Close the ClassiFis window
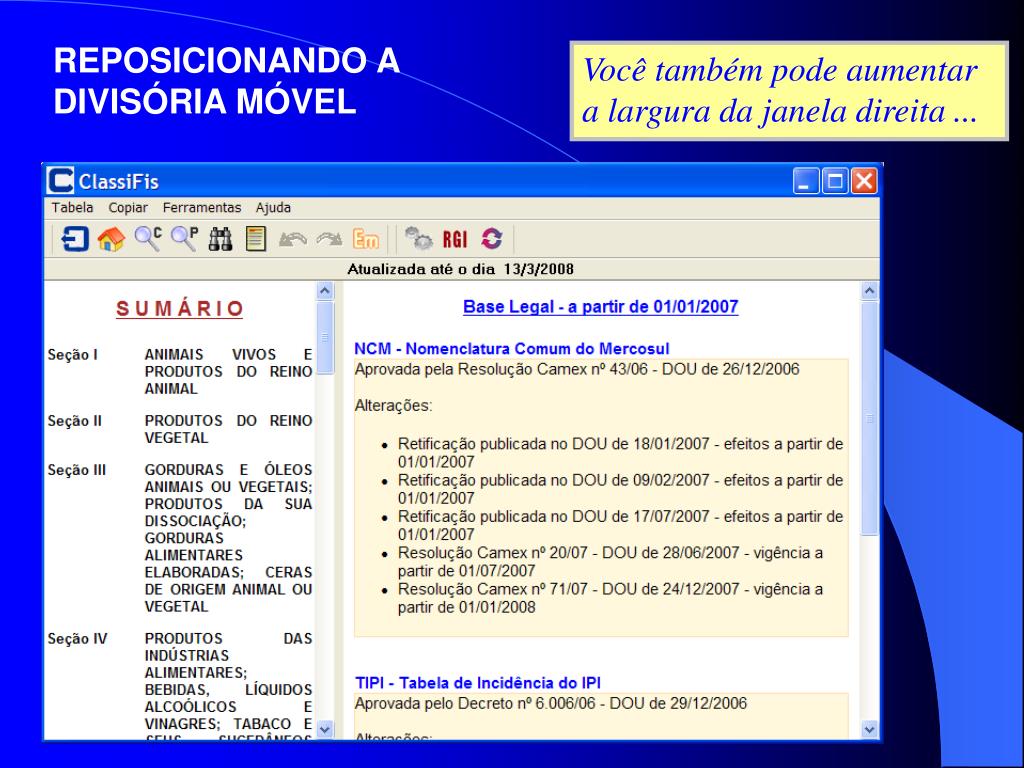The height and width of the screenshot is (768, 1024). coord(863,181)
